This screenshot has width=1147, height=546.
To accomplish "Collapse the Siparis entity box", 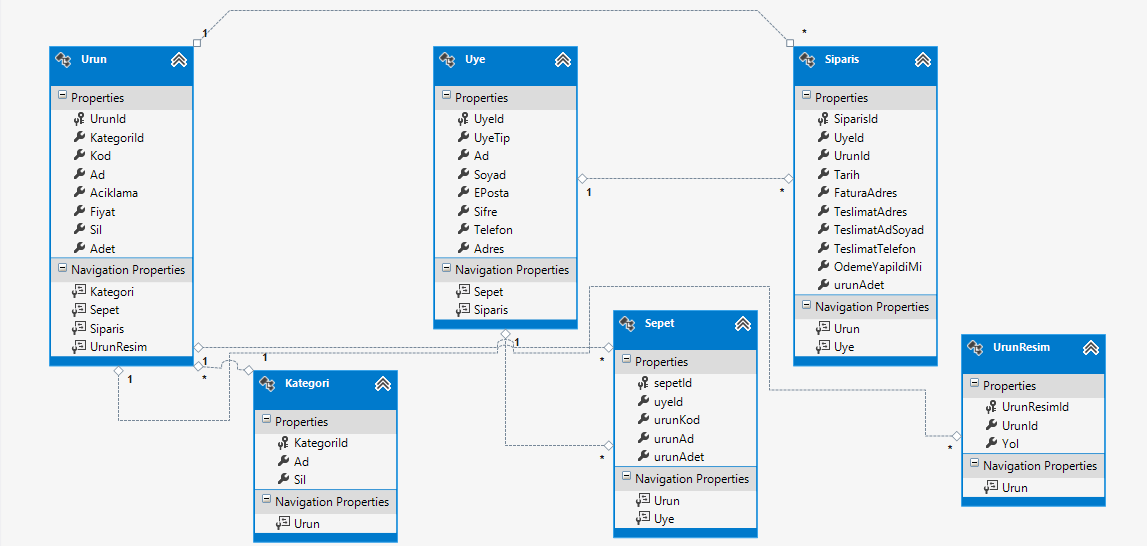I will coord(923,60).
